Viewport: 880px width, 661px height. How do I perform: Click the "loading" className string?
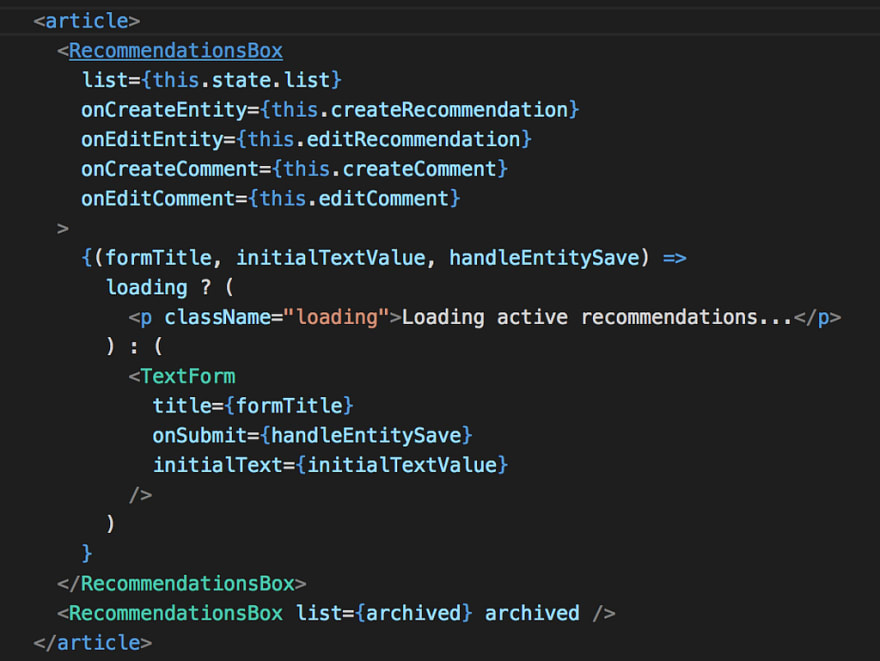(336, 317)
